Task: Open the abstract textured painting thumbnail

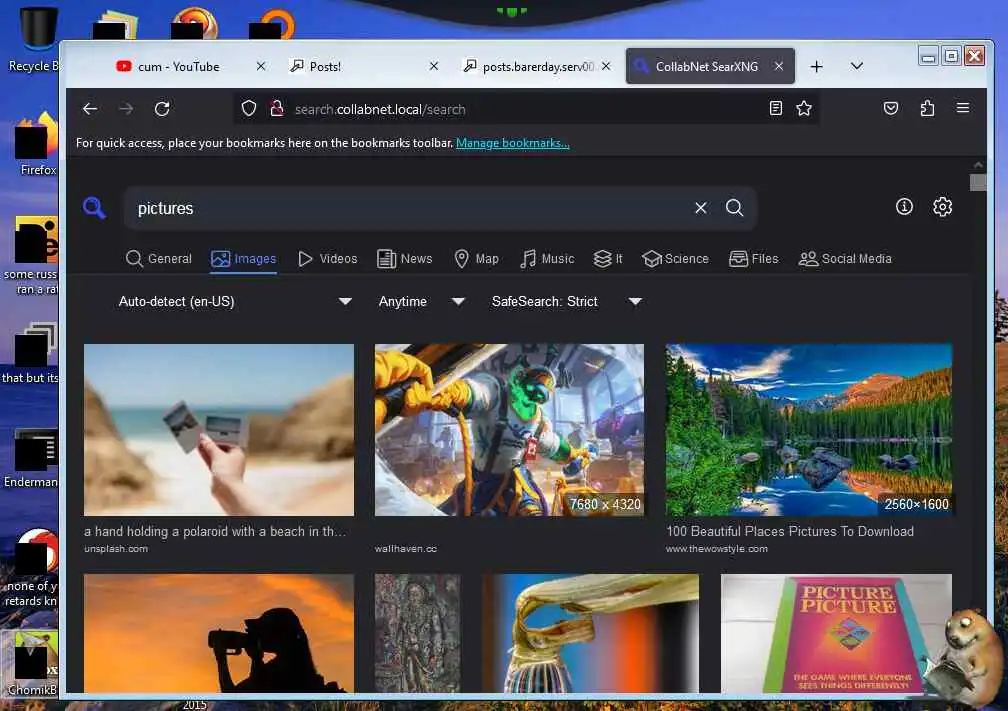Action: [418, 633]
